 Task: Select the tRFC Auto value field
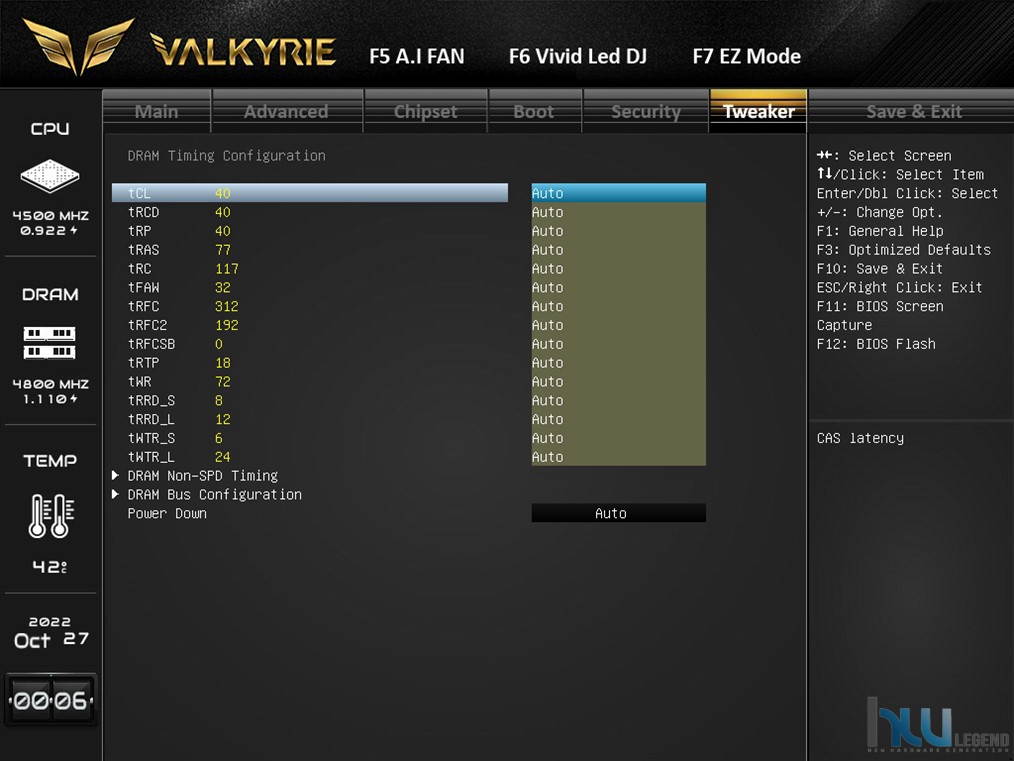coord(618,306)
